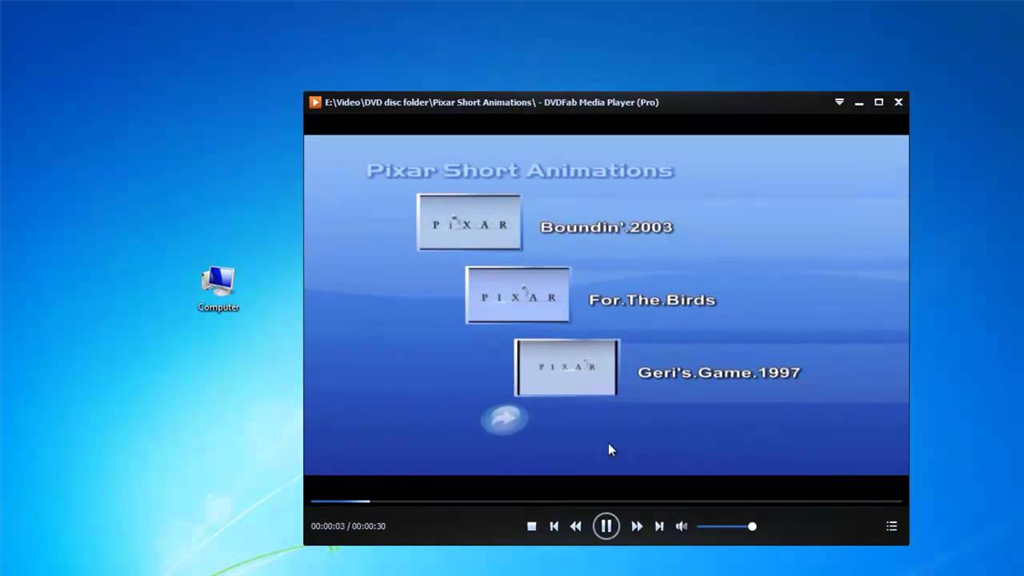Image resolution: width=1024 pixels, height=576 pixels.
Task: Click the Boundin'.2003 title text
Action: click(606, 227)
